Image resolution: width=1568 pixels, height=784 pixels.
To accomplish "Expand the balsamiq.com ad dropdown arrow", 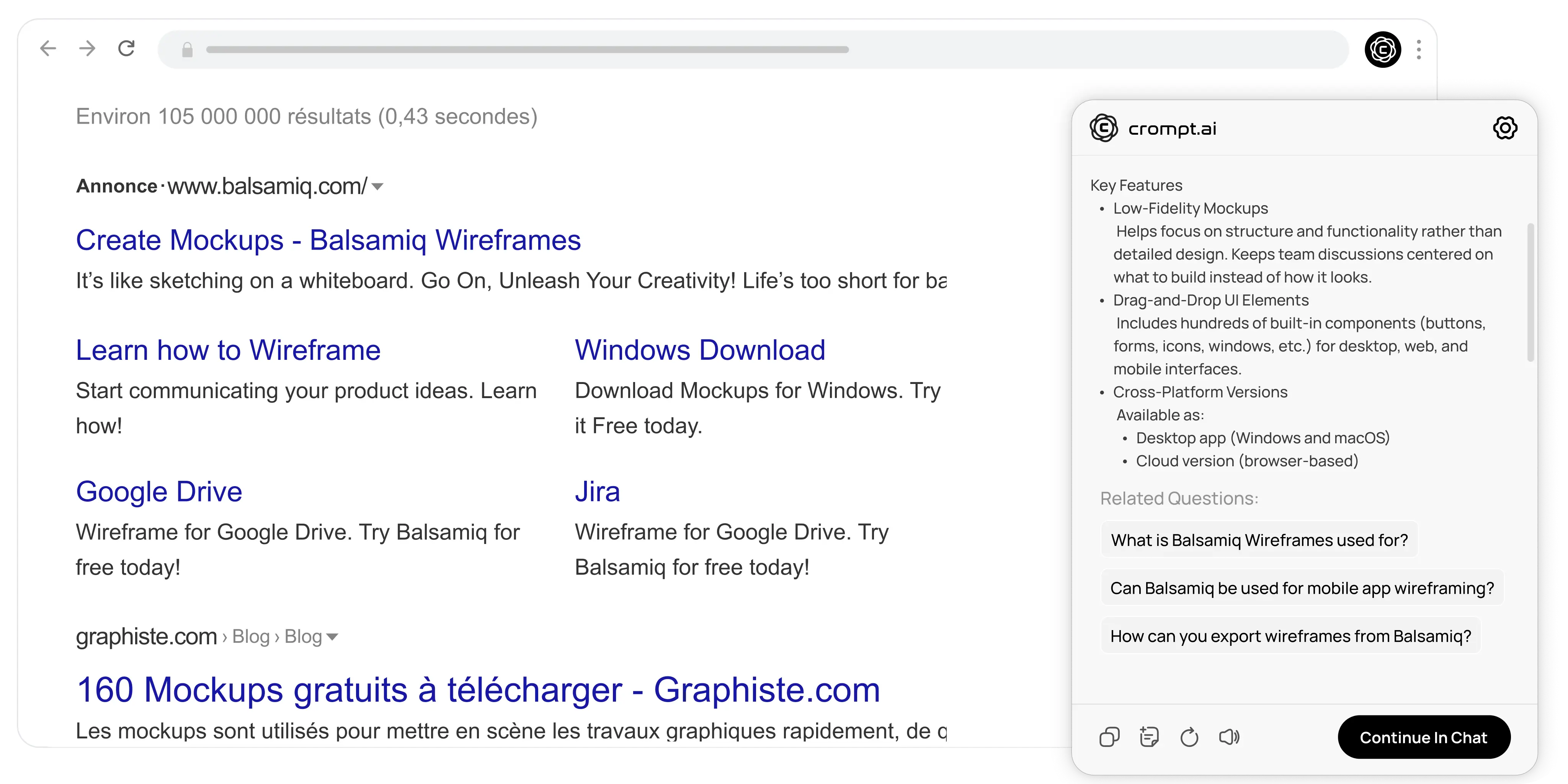I will (x=377, y=186).
